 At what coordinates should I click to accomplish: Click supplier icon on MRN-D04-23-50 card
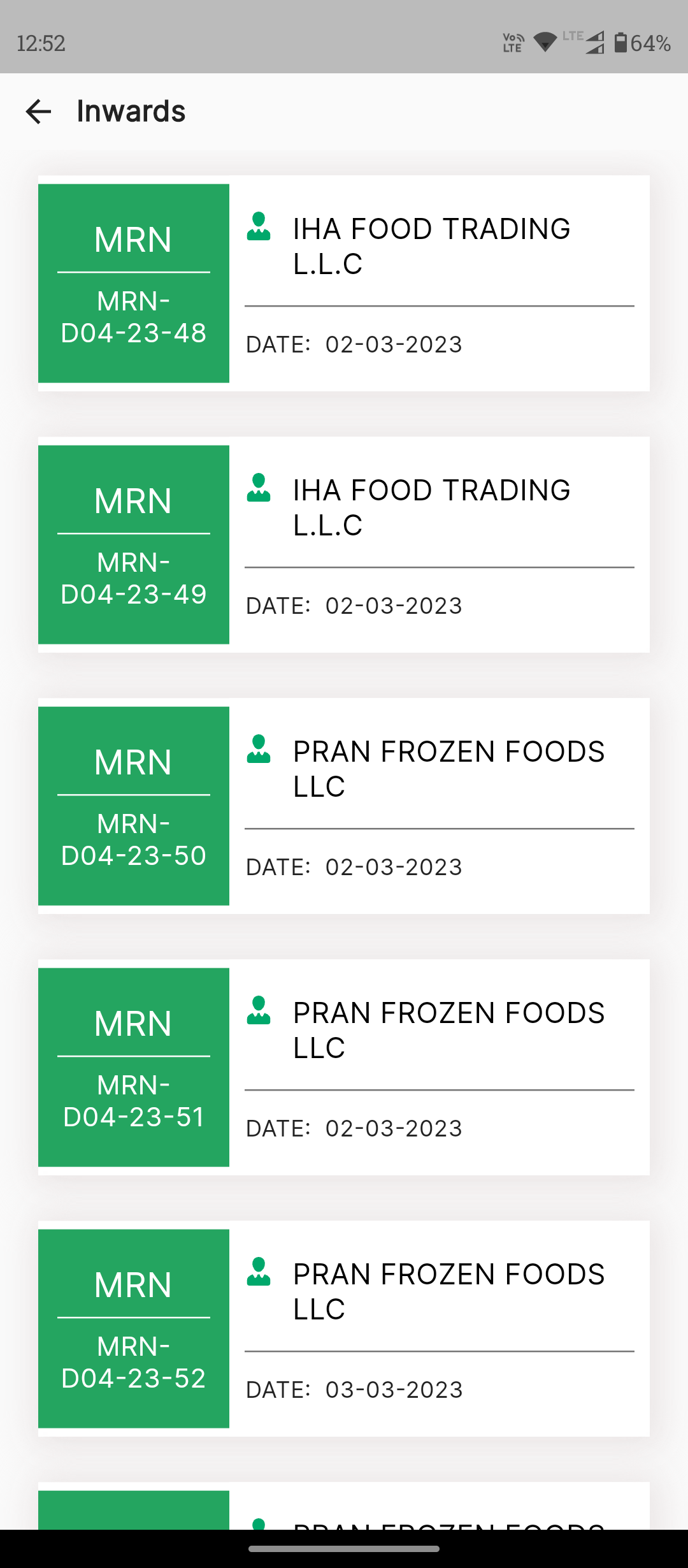point(259,750)
